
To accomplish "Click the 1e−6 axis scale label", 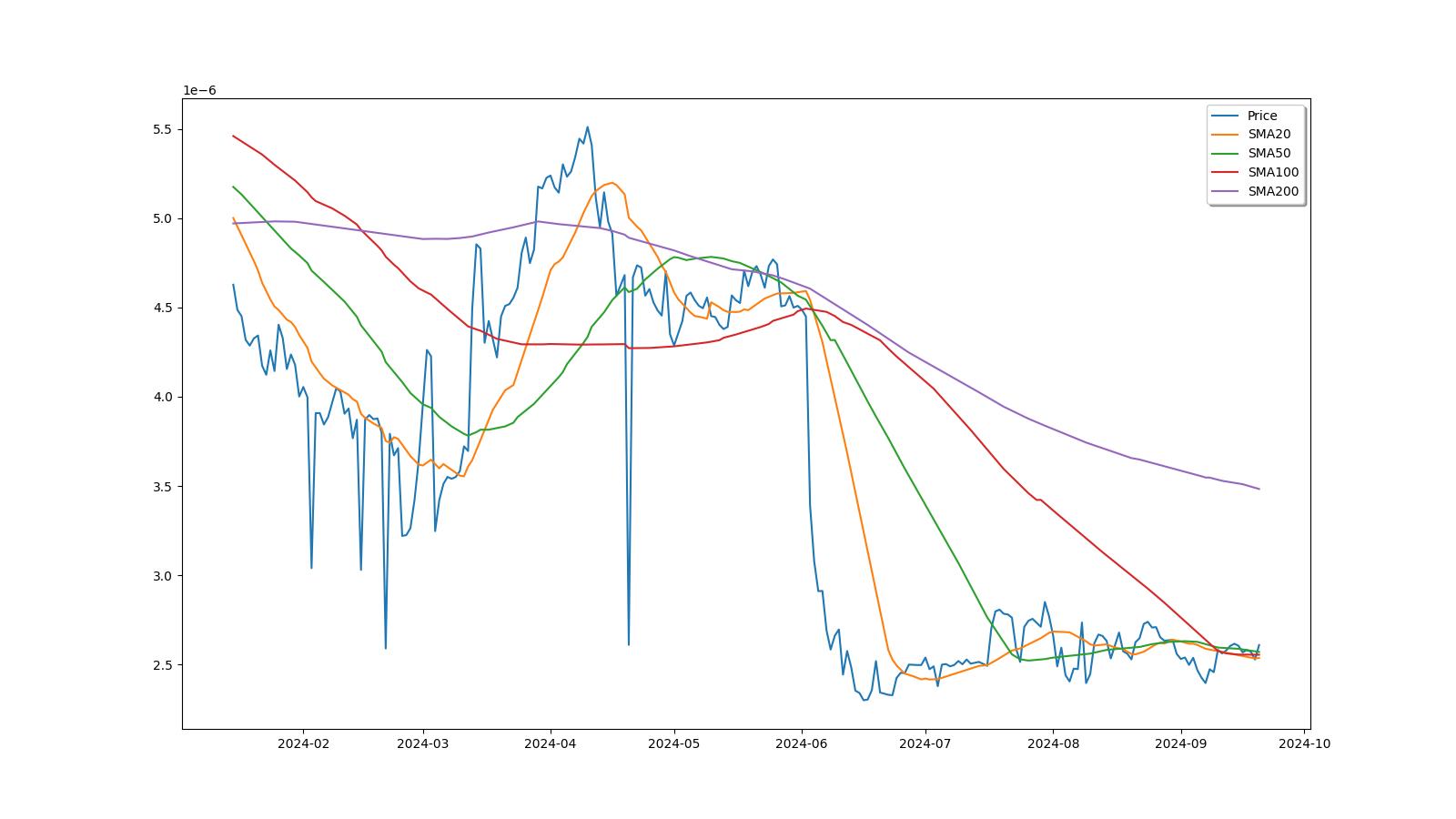I will (199, 90).
